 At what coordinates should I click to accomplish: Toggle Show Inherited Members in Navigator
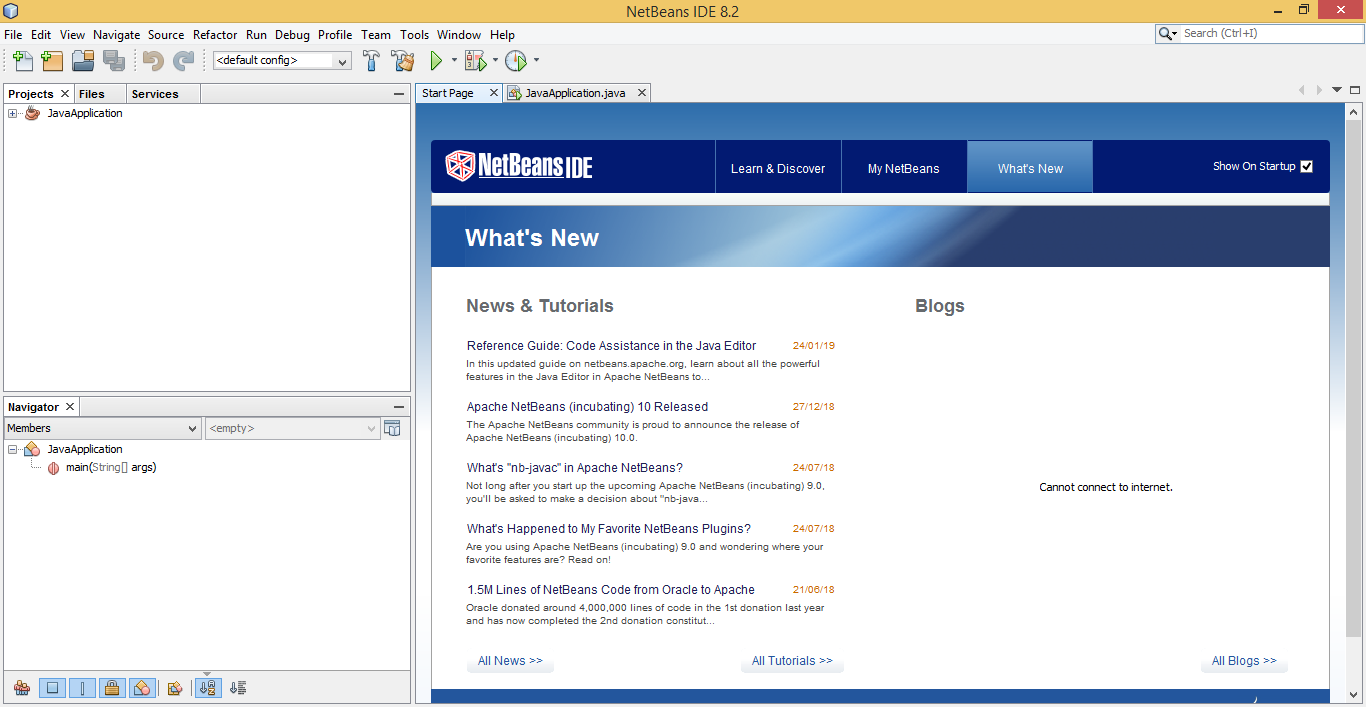tap(21, 688)
